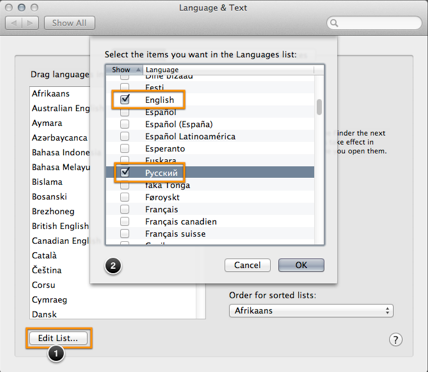Viewport: 428px width, 372px height.
Task: Click the search magnifier icon
Action: point(334,23)
